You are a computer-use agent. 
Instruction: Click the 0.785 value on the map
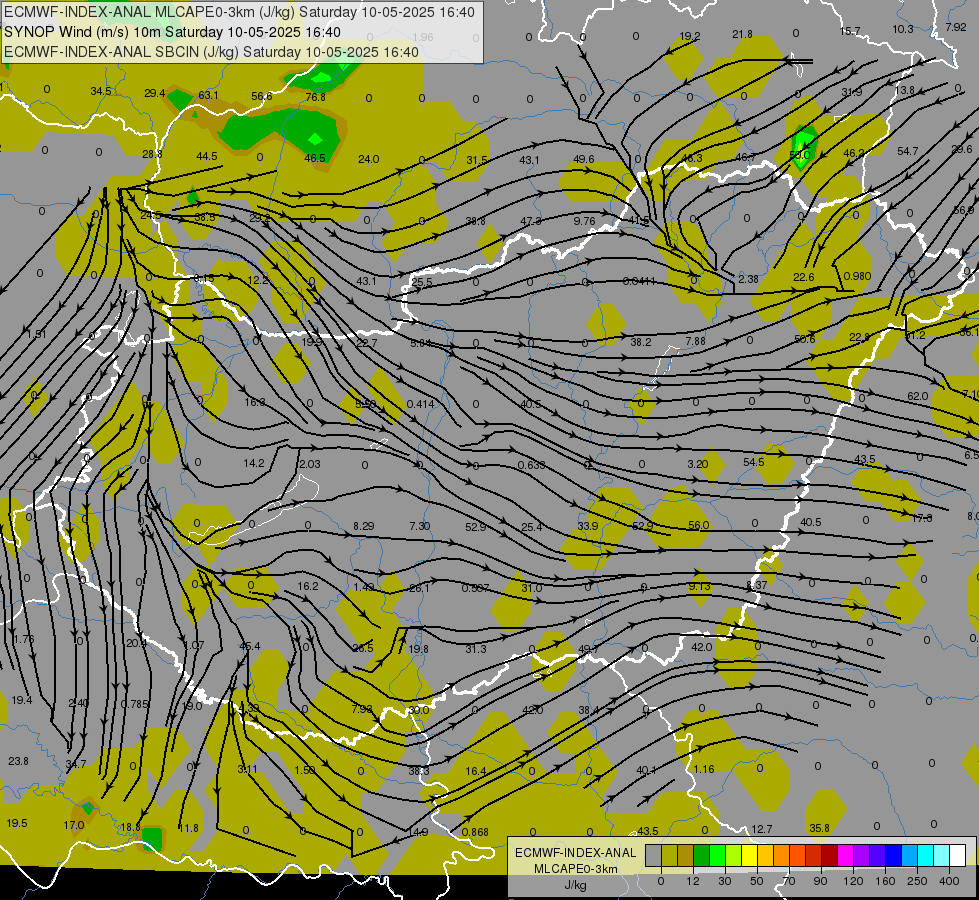pos(135,704)
